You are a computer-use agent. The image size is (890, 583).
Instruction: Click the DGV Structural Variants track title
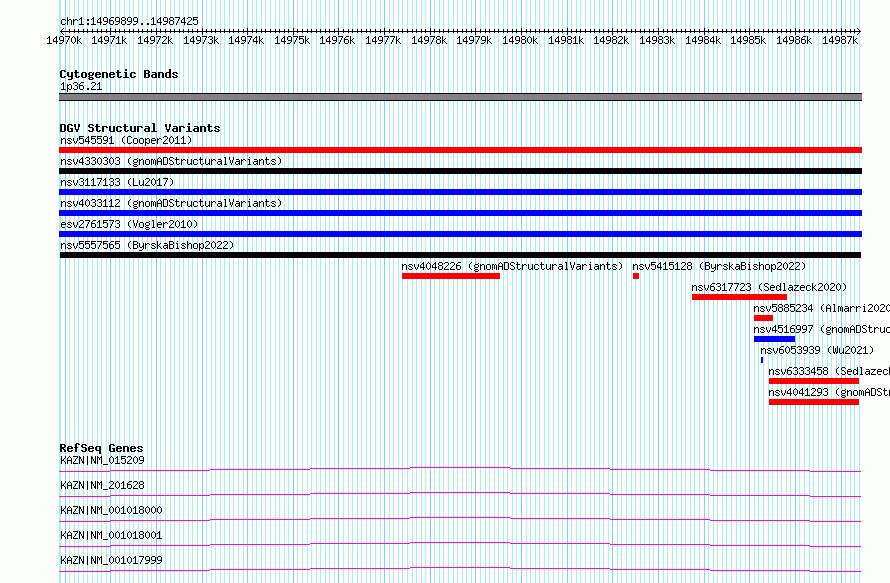pyautogui.click(x=140, y=128)
